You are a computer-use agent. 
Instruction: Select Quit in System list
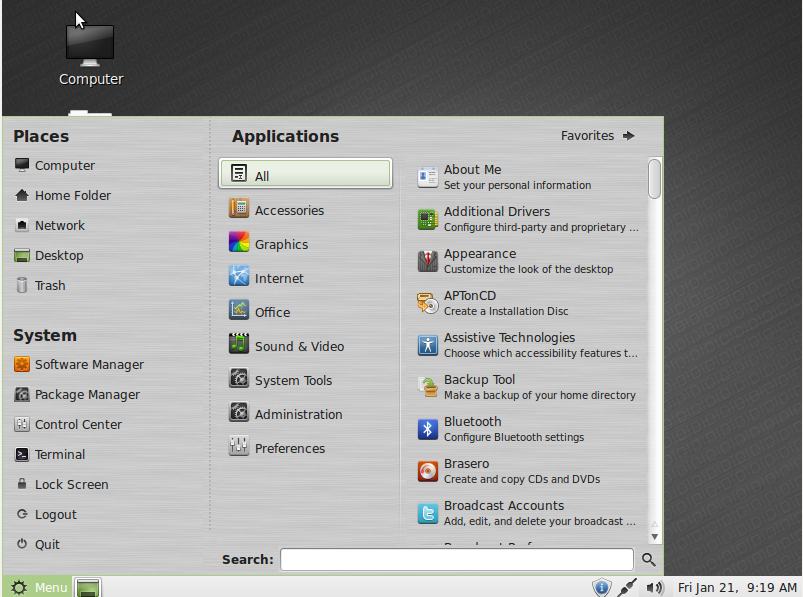point(37,544)
